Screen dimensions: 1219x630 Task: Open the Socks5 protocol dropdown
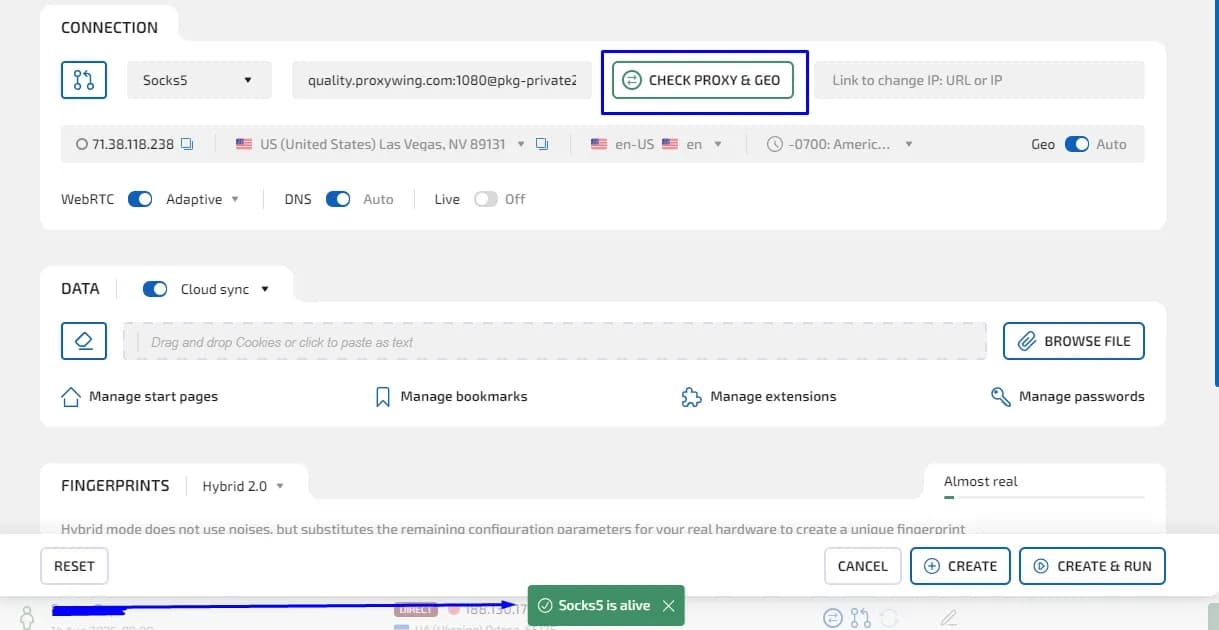pos(198,80)
